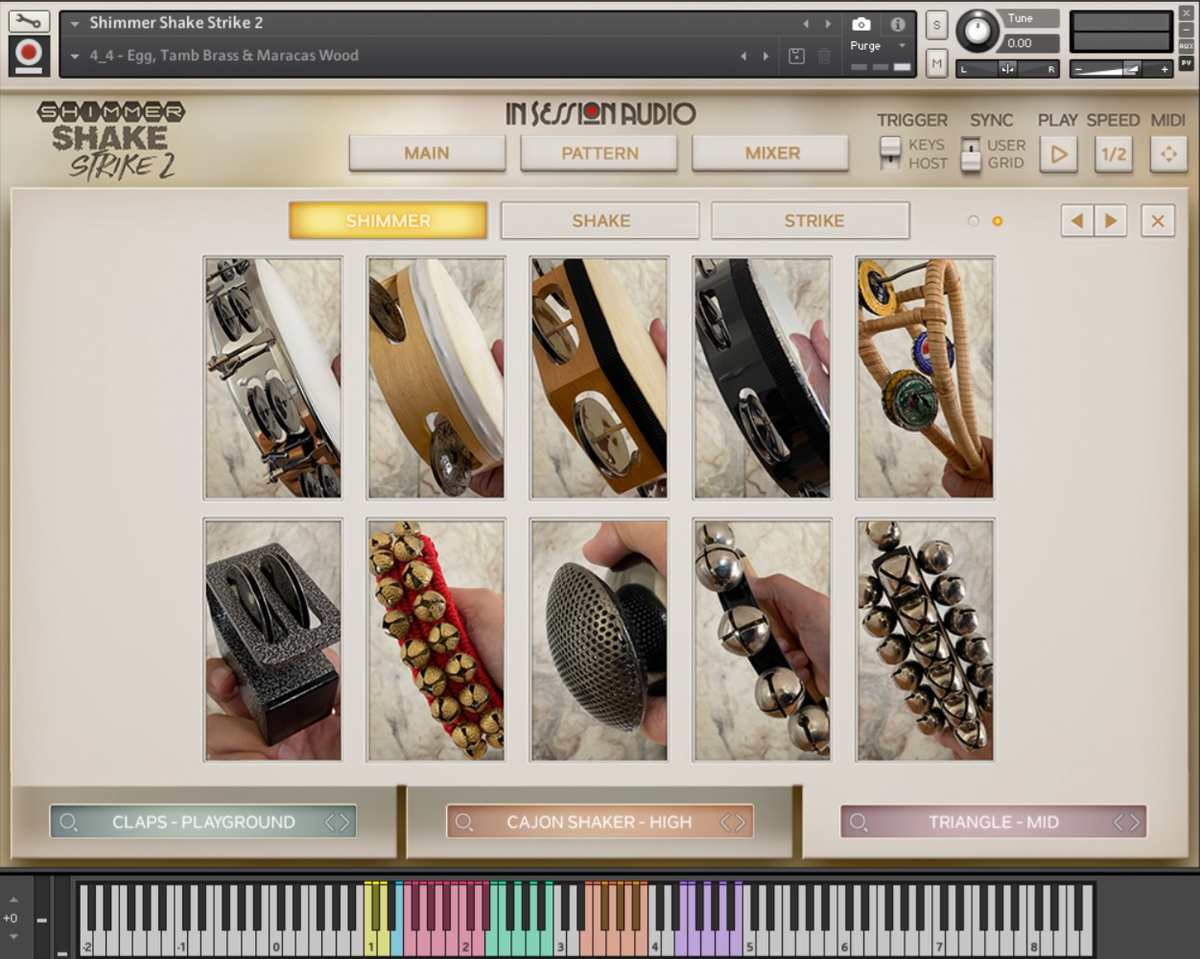The height and width of the screenshot is (959, 1200).
Task: Switch to the PATTERN tab
Action: click(x=599, y=153)
